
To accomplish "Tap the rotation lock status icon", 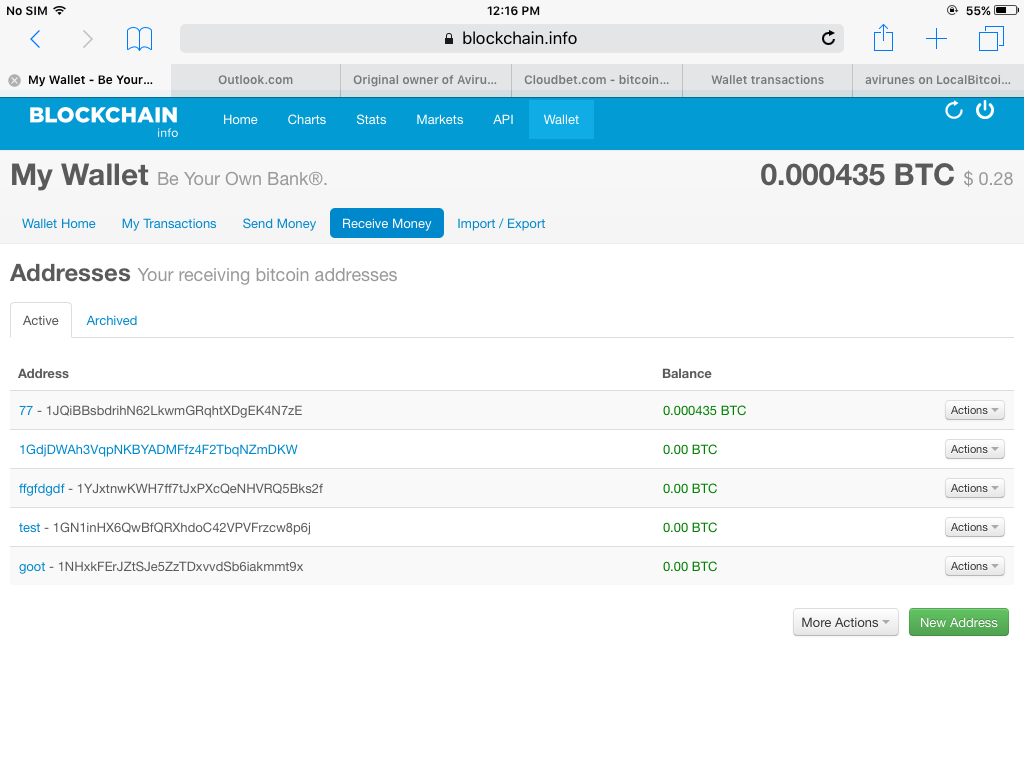I will pyautogui.click(x=952, y=10).
